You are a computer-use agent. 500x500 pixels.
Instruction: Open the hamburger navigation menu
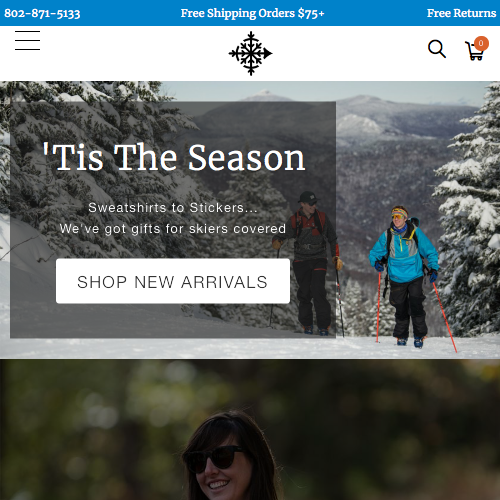(x=27, y=40)
